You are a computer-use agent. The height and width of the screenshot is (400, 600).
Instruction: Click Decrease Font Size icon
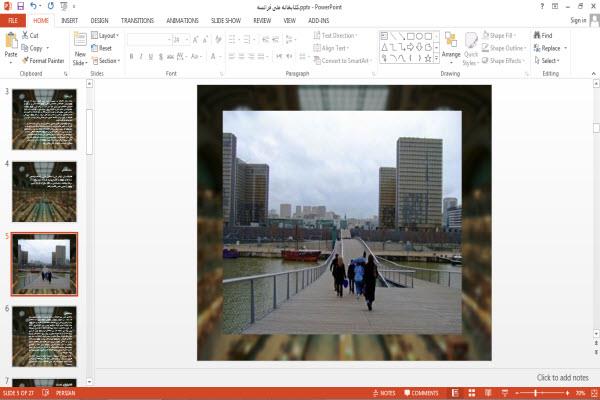(x=205, y=39)
